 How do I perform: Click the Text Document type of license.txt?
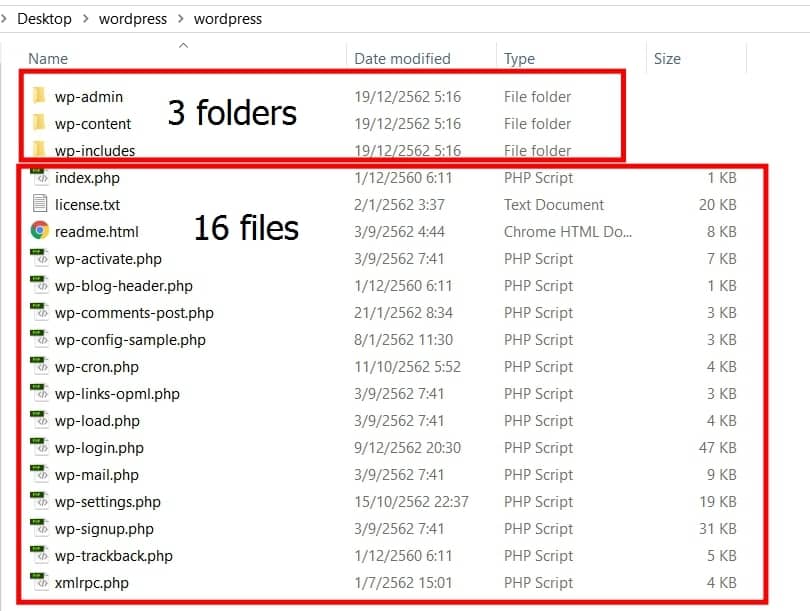coord(554,205)
